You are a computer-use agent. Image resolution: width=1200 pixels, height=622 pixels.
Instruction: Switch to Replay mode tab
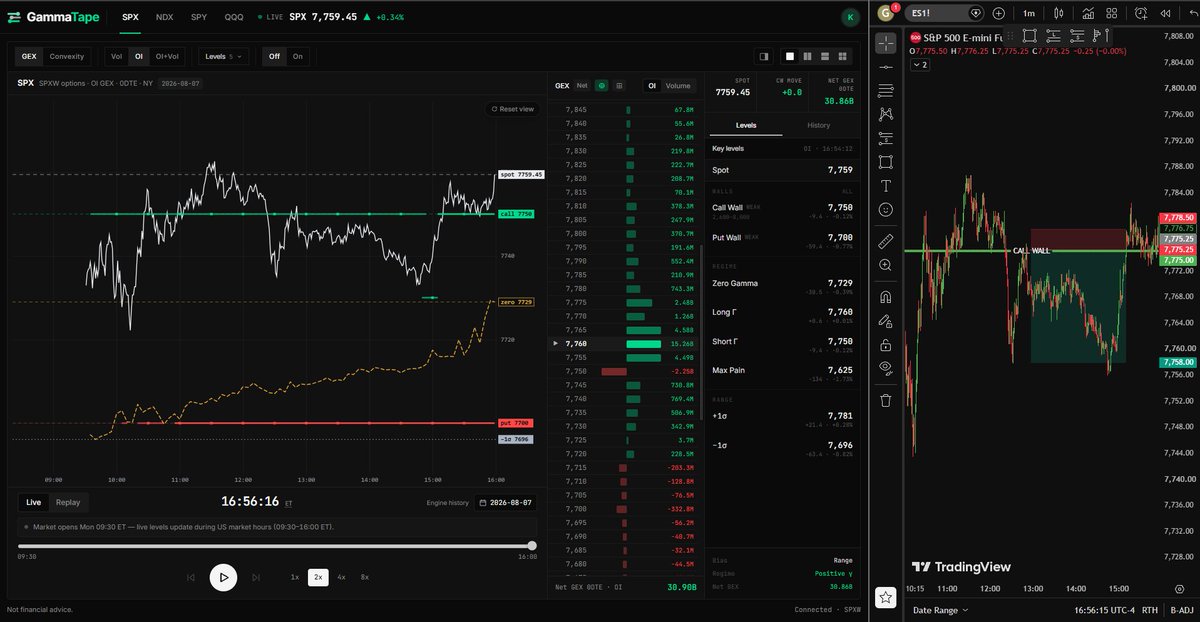click(68, 502)
